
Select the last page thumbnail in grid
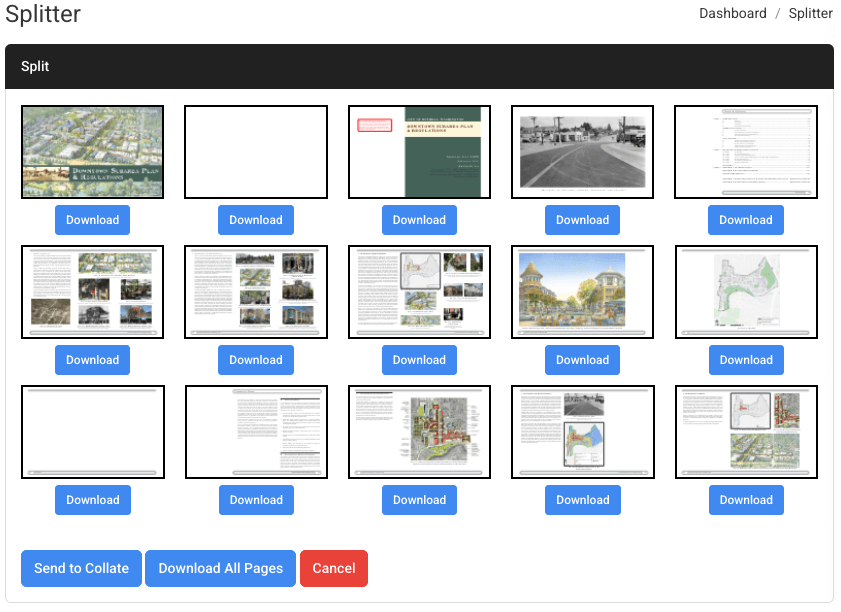pyautogui.click(x=746, y=432)
